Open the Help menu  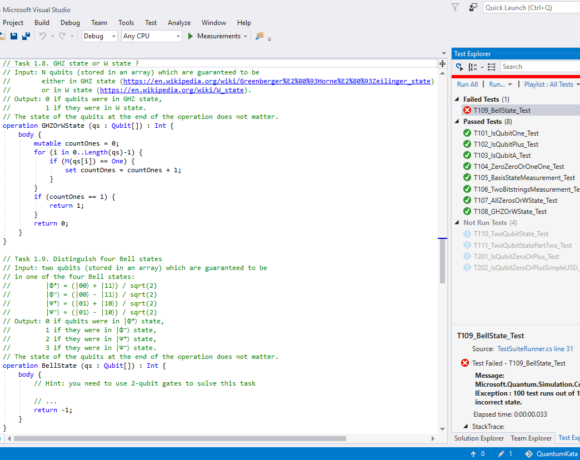pyautogui.click(x=244, y=23)
